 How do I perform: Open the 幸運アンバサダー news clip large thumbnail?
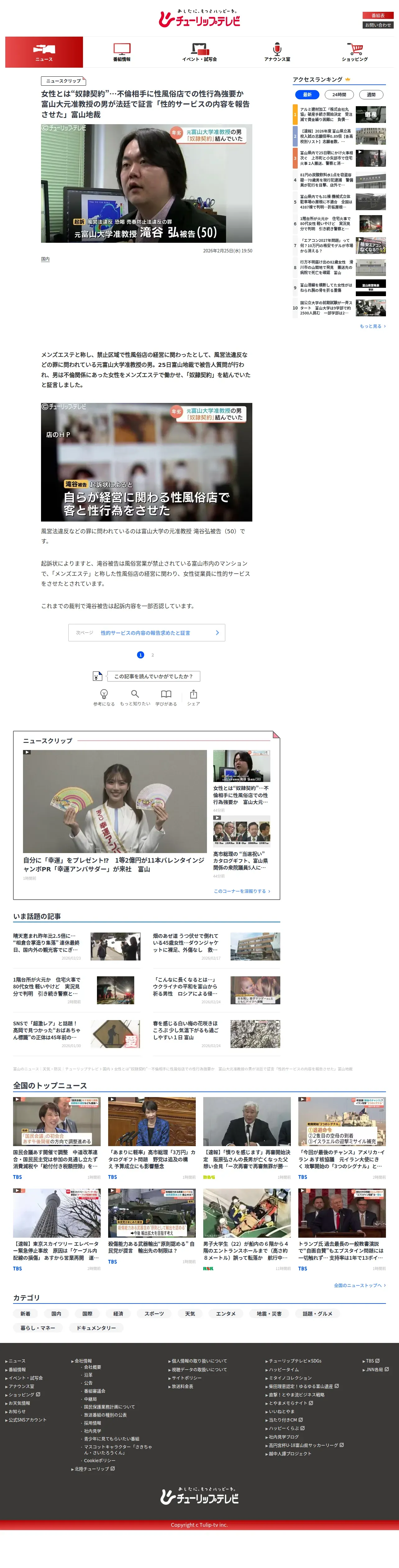pyautogui.click(x=115, y=801)
